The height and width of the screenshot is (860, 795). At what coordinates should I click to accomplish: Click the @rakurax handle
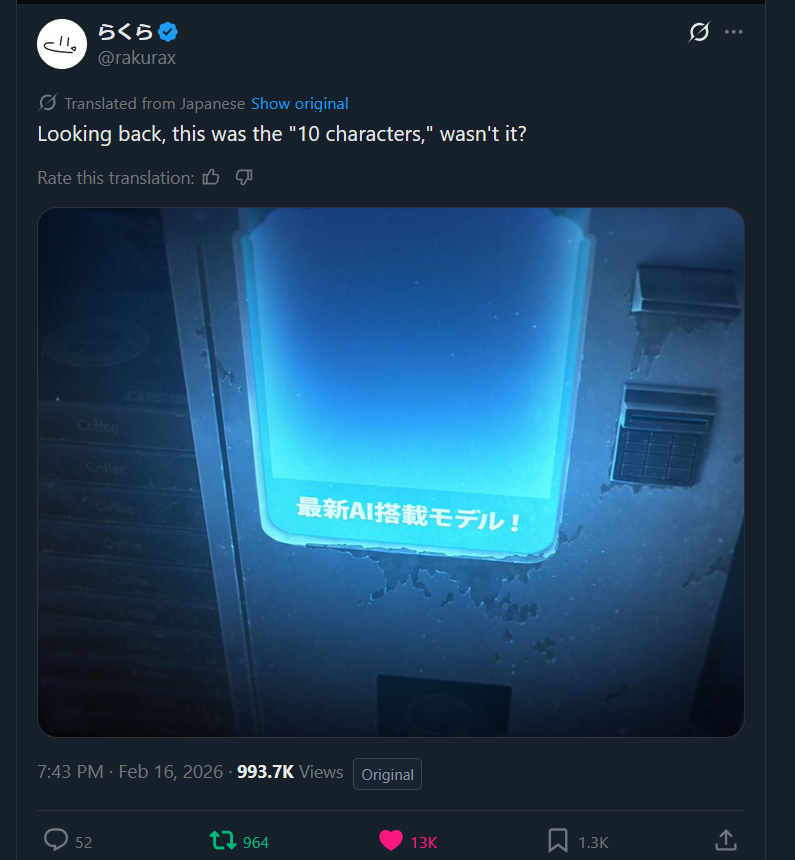point(137,58)
